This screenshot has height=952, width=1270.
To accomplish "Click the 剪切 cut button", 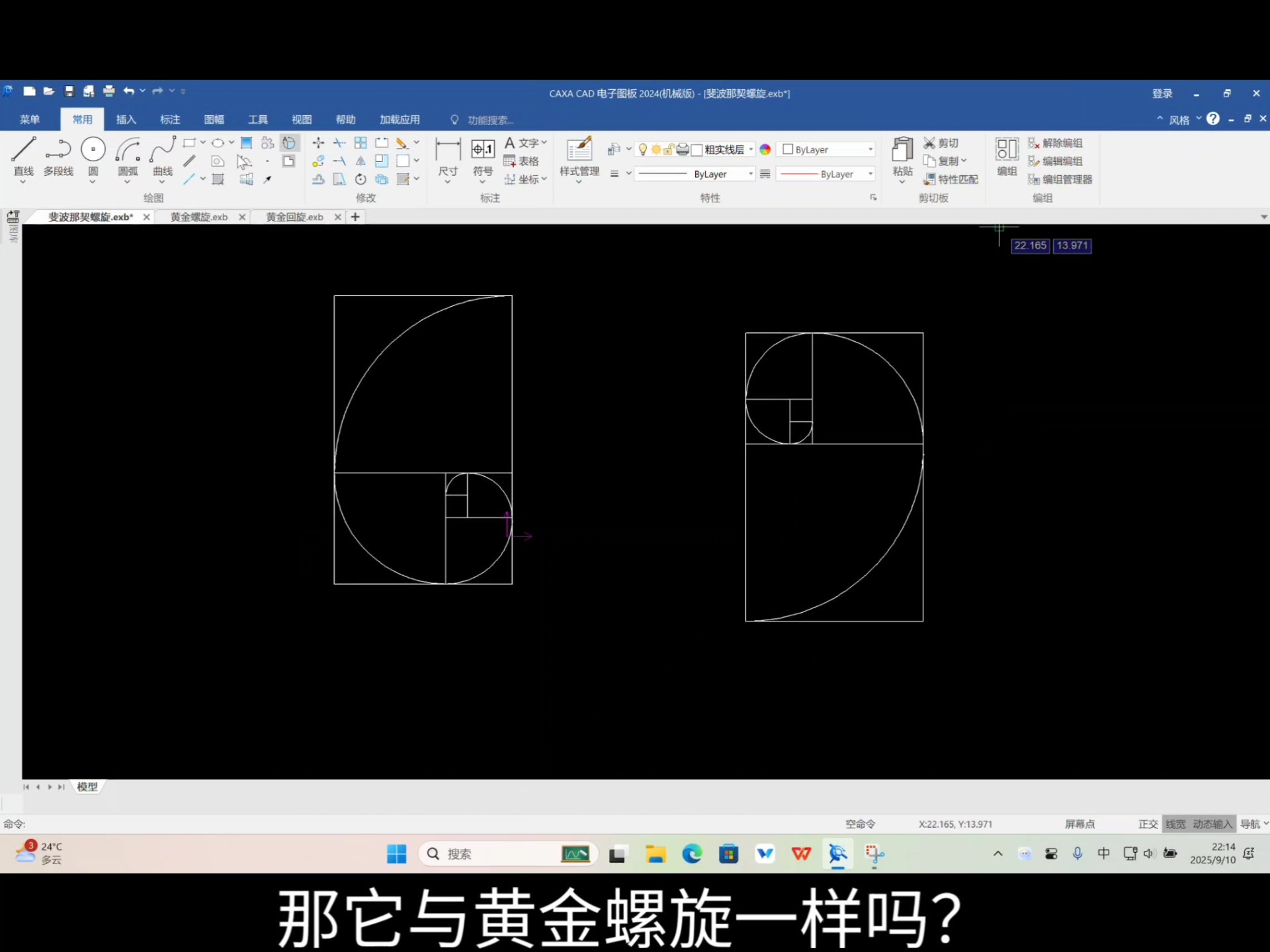I will [x=941, y=143].
